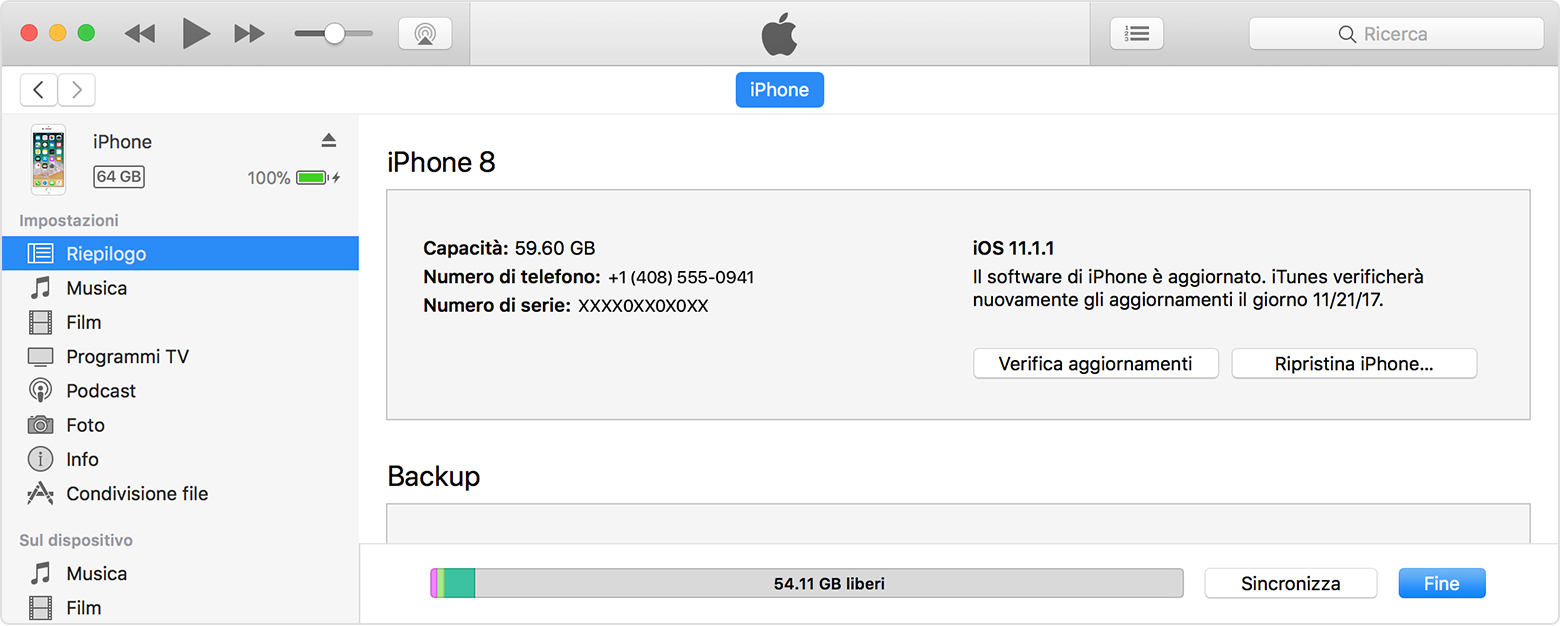Click the AirPlay icon button
Screen dimensions: 1560x626
tap(425, 33)
